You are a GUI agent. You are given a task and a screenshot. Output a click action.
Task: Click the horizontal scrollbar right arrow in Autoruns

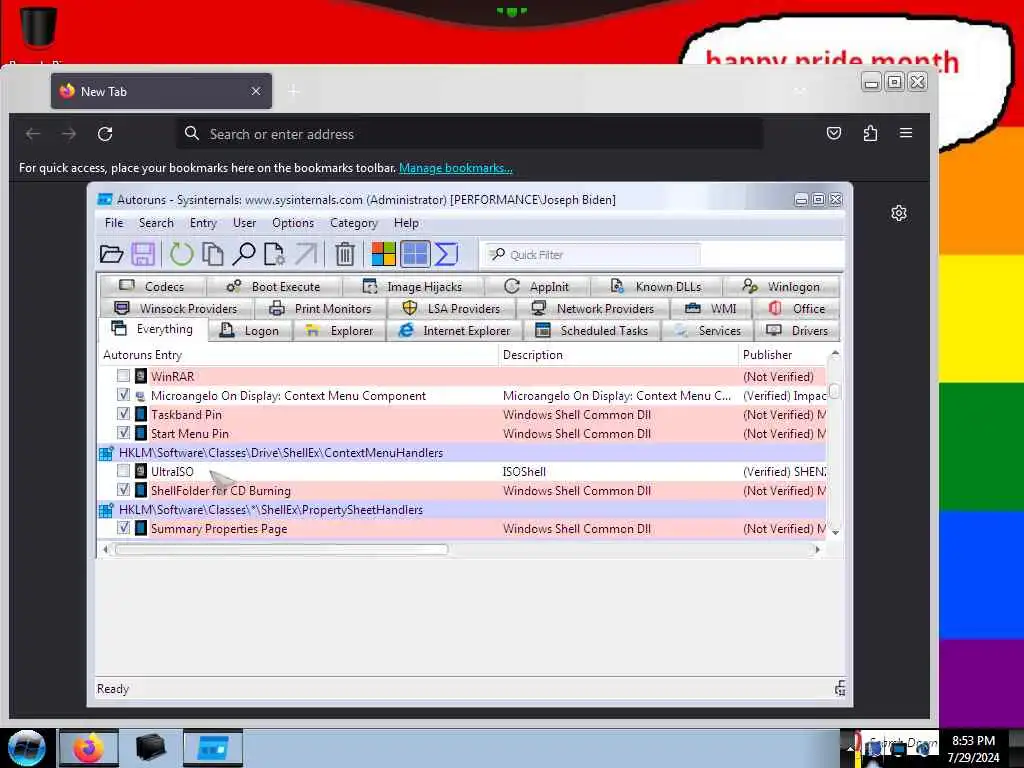point(818,550)
